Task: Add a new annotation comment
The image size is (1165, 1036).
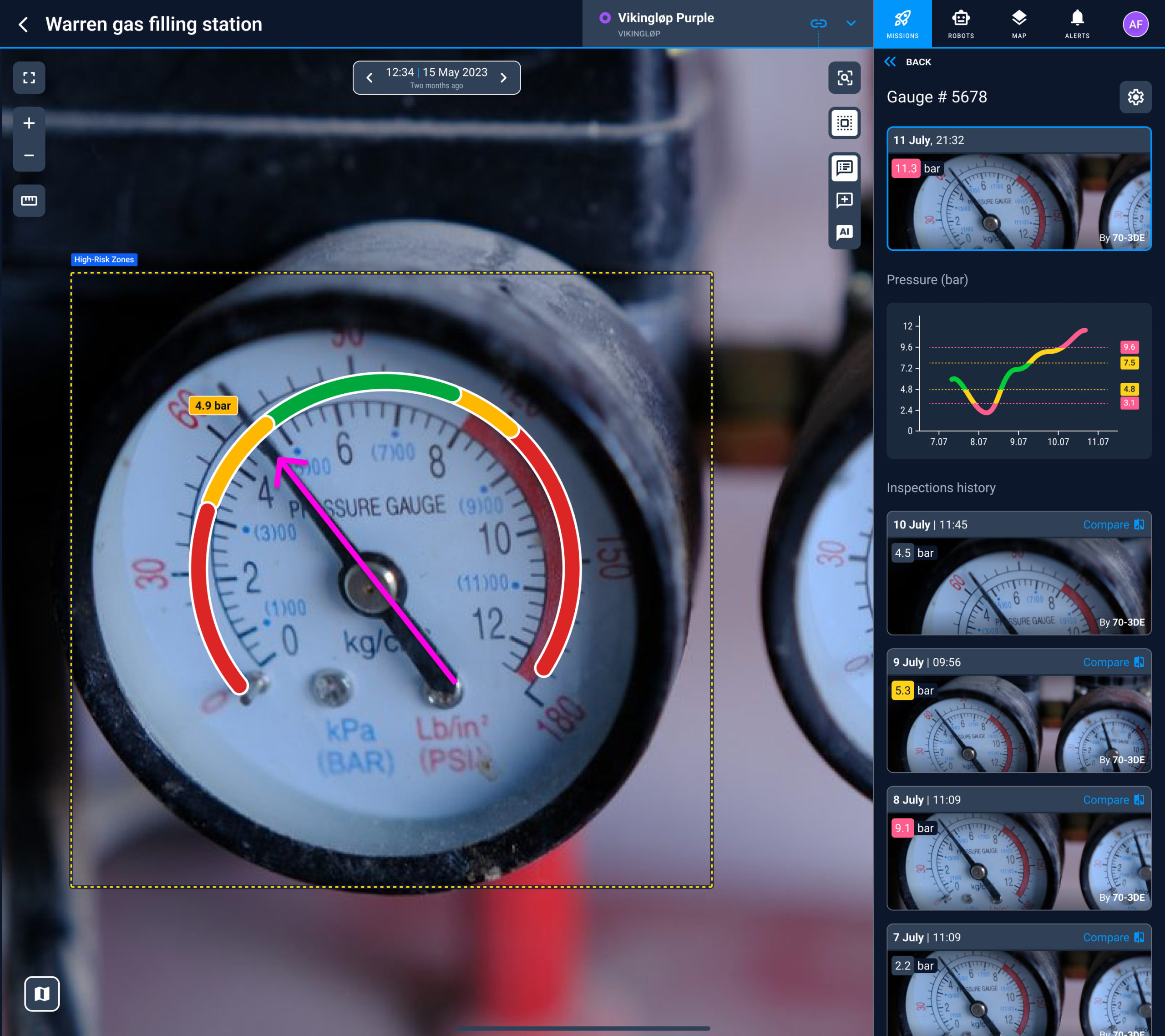Action: 844,200
